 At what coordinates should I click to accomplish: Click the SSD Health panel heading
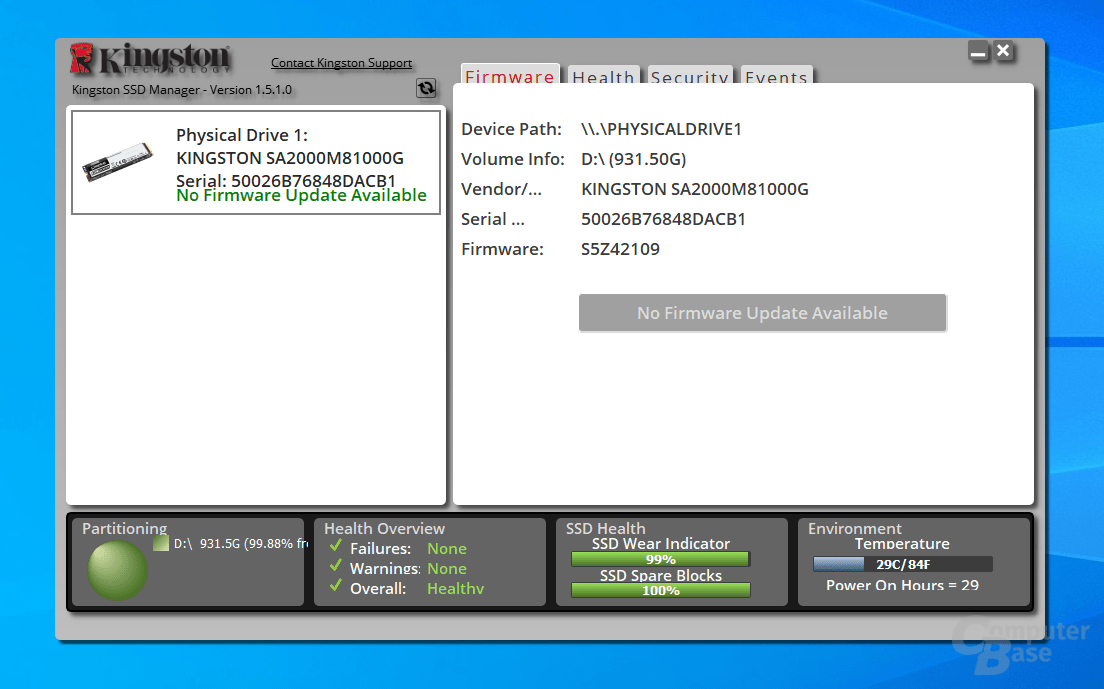[606, 528]
